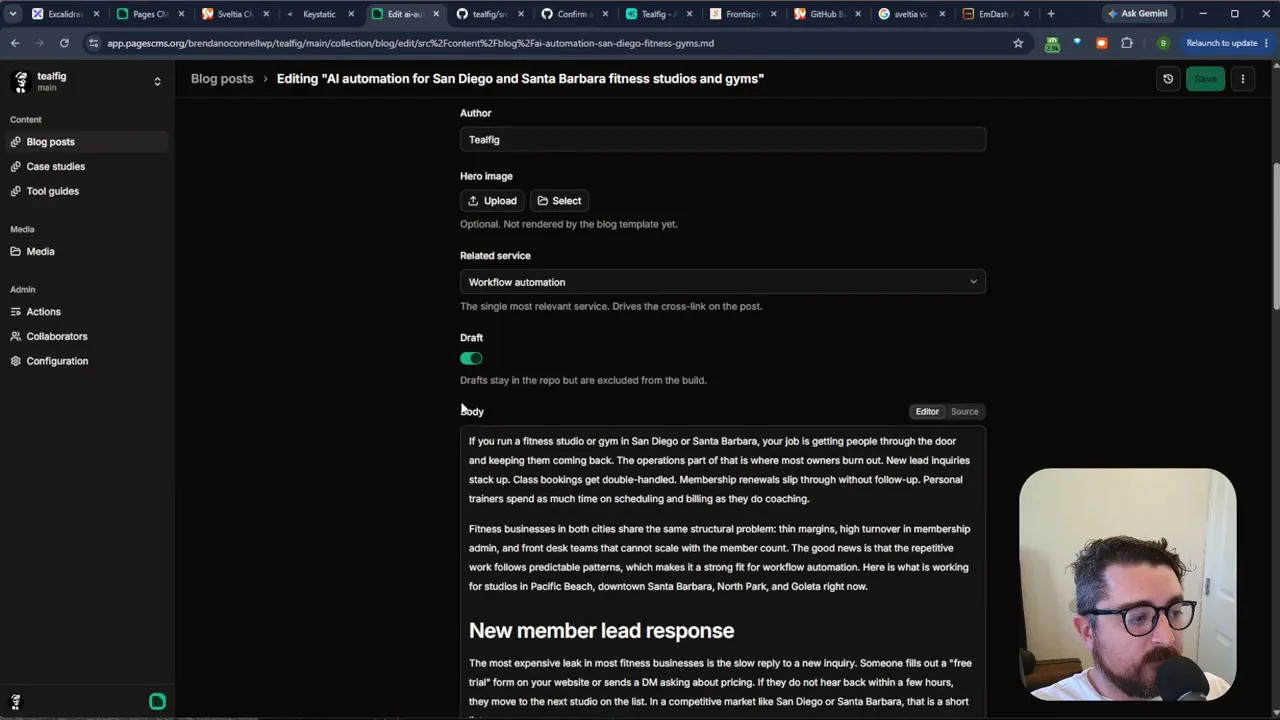The image size is (1280, 720).
Task: Select a hero image from media
Action: click(x=559, y=201)
